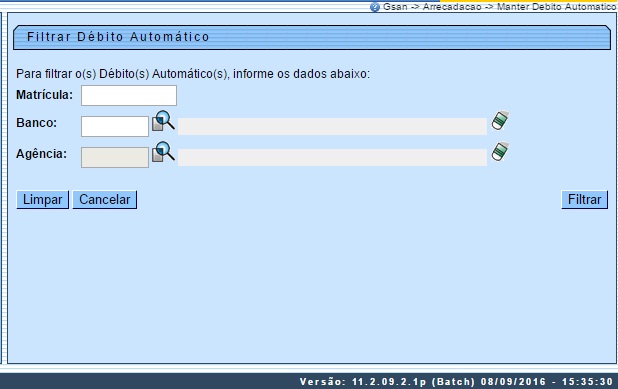The width and height of the screenshot is (618, 389).
Task: Clear the Agência field with the eraser icon
Action: tap(500, 151)
